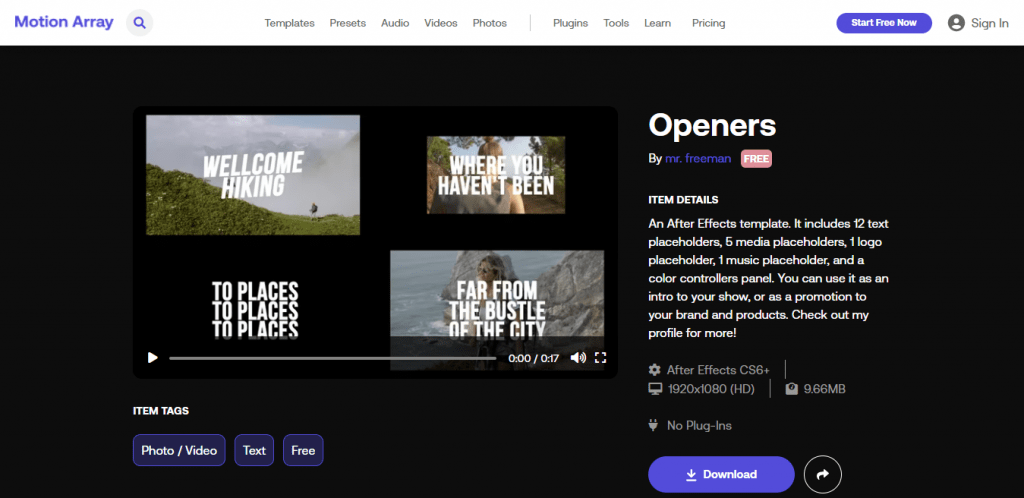Open the Plugins menu

coord(571,23)
